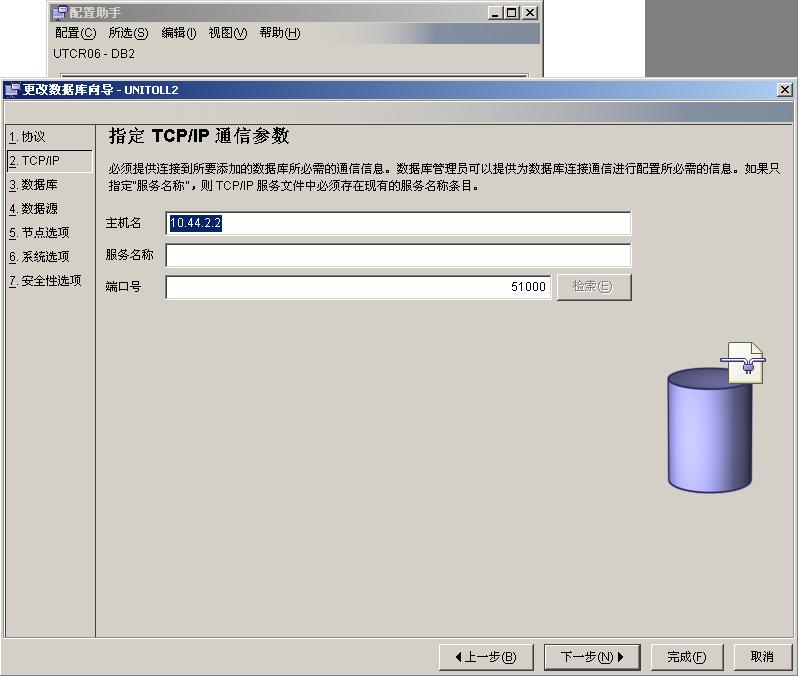Maximize the 配置助手 window
The height and width of the screenshot is (676, 800).
pyautogui.click(x=512, y=13)
